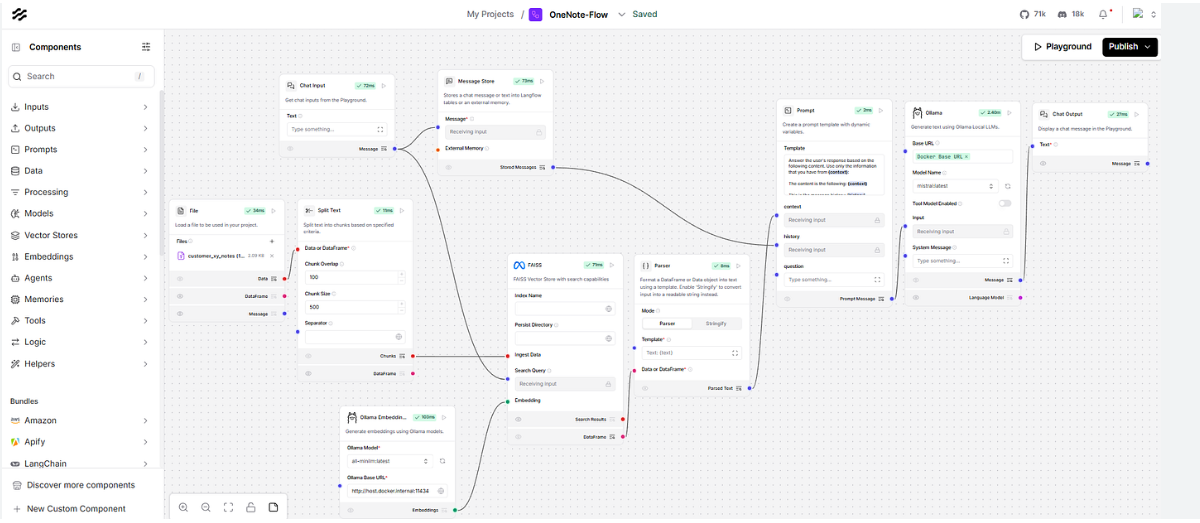
Task: Open the Discord community icon link
Action: pyautogui.click(x=1062, y=14)
